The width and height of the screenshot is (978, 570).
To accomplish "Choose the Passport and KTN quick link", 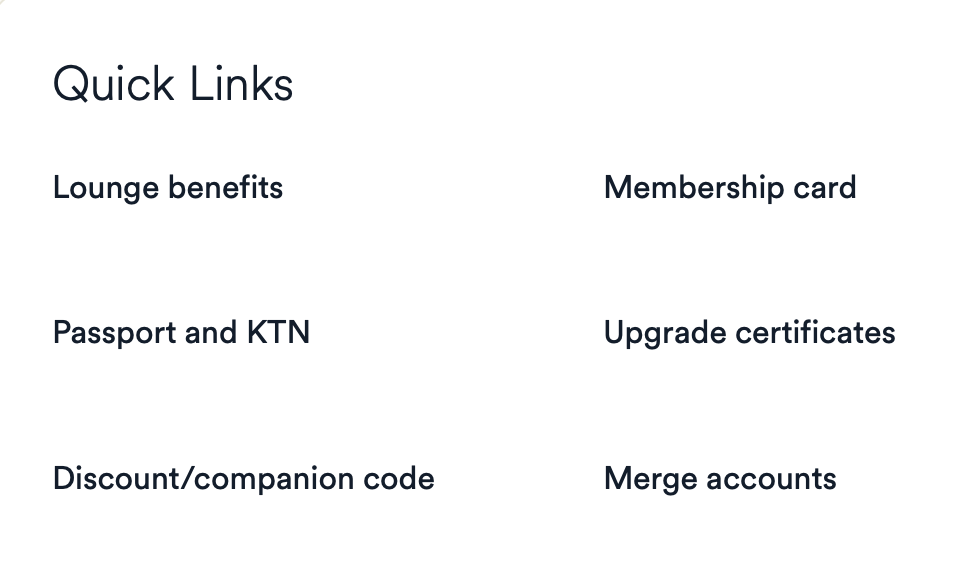I will click(181, 333).
